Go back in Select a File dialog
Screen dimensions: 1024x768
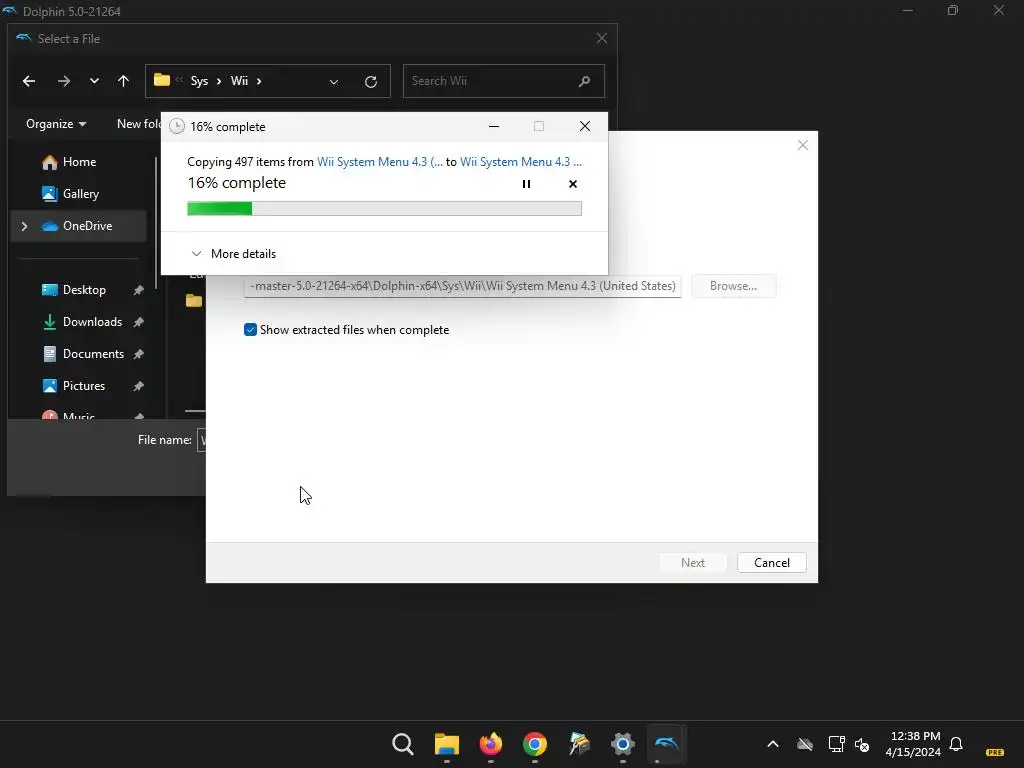coord(29,81)
